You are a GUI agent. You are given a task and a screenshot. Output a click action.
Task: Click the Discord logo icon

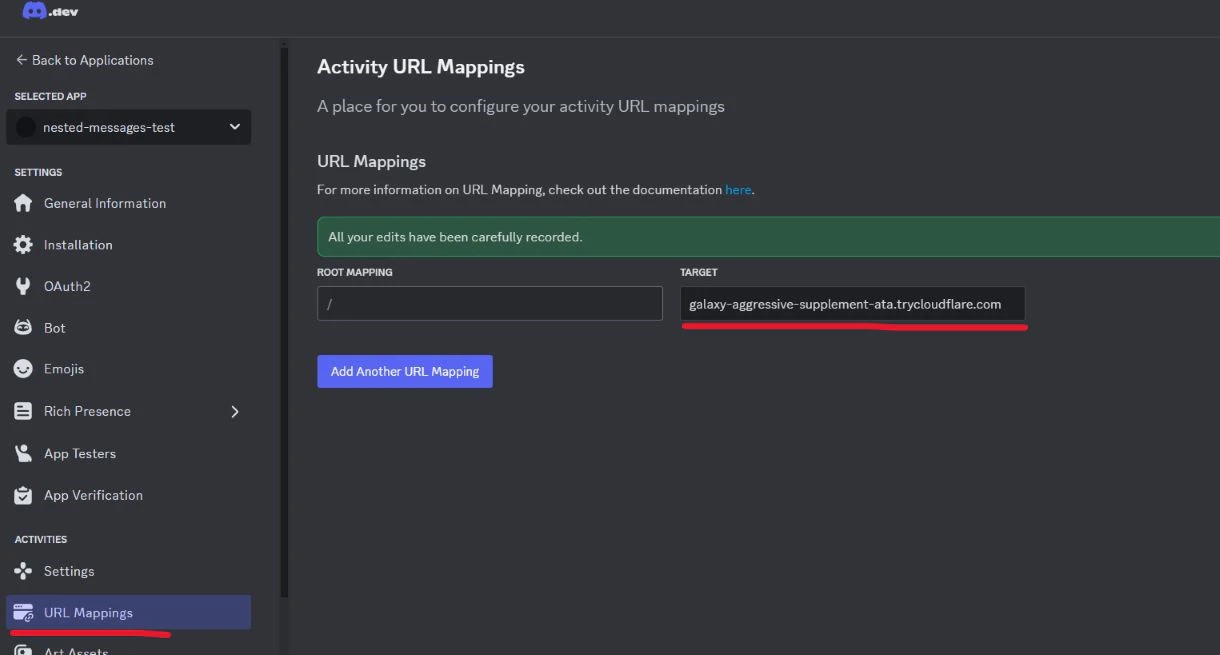point(35,11)
